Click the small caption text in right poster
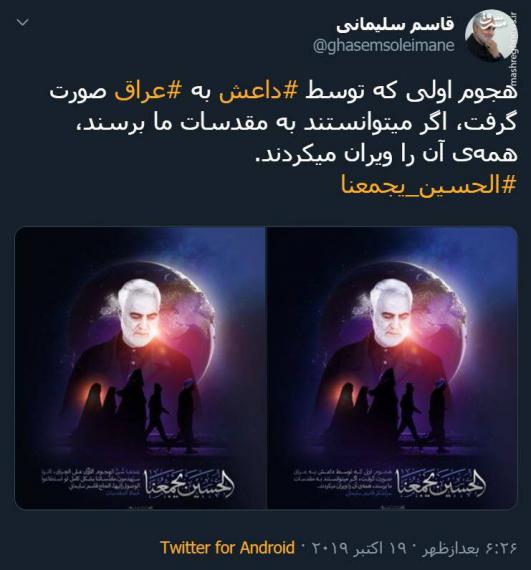 tap(343, 483)
